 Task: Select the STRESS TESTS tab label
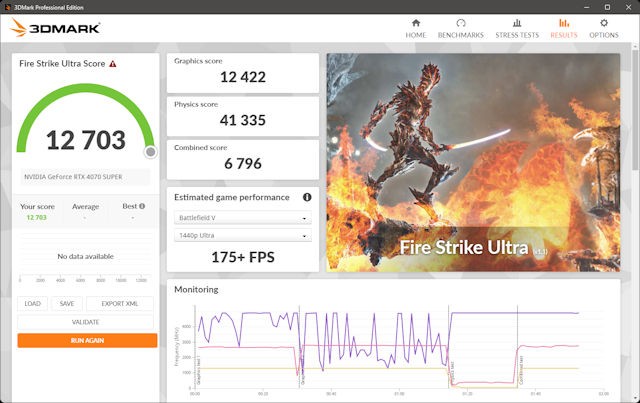517,35
